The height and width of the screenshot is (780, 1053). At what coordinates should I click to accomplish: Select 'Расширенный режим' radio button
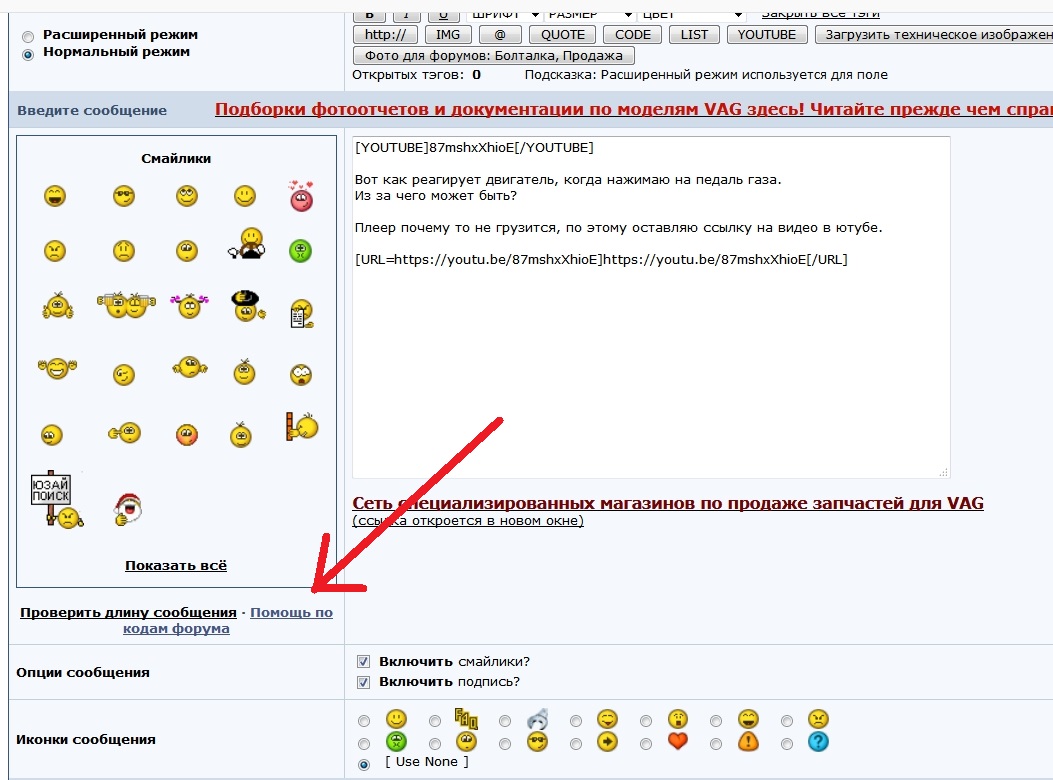tap(28, 36)
